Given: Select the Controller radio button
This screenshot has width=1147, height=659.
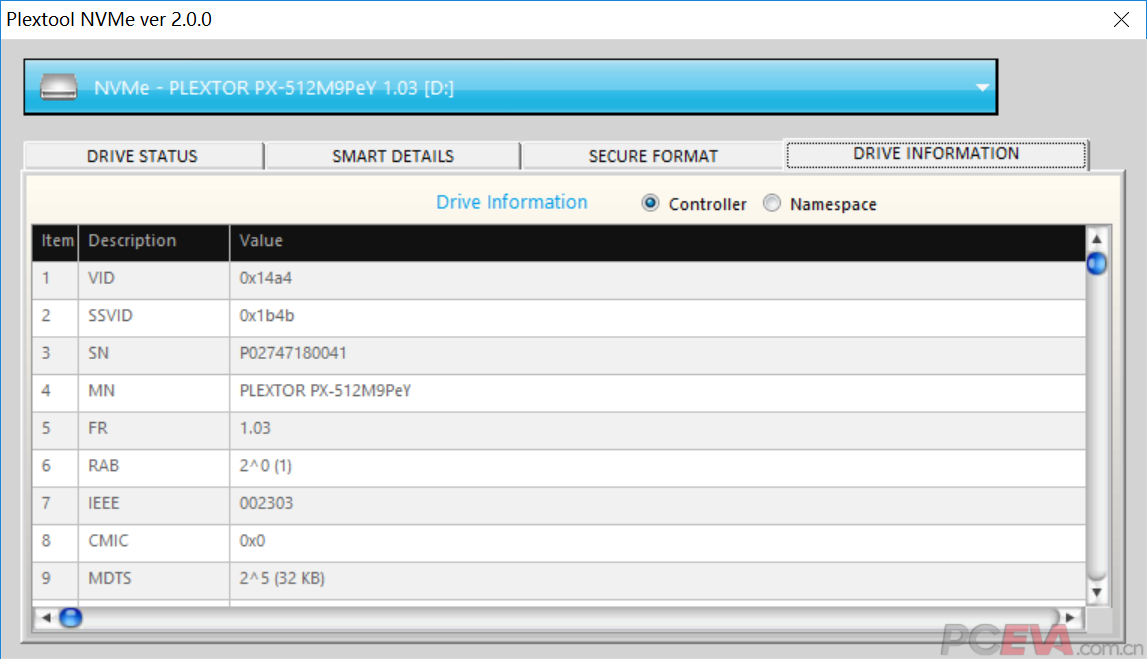Looking at the screenshot, I should point(650,203).
